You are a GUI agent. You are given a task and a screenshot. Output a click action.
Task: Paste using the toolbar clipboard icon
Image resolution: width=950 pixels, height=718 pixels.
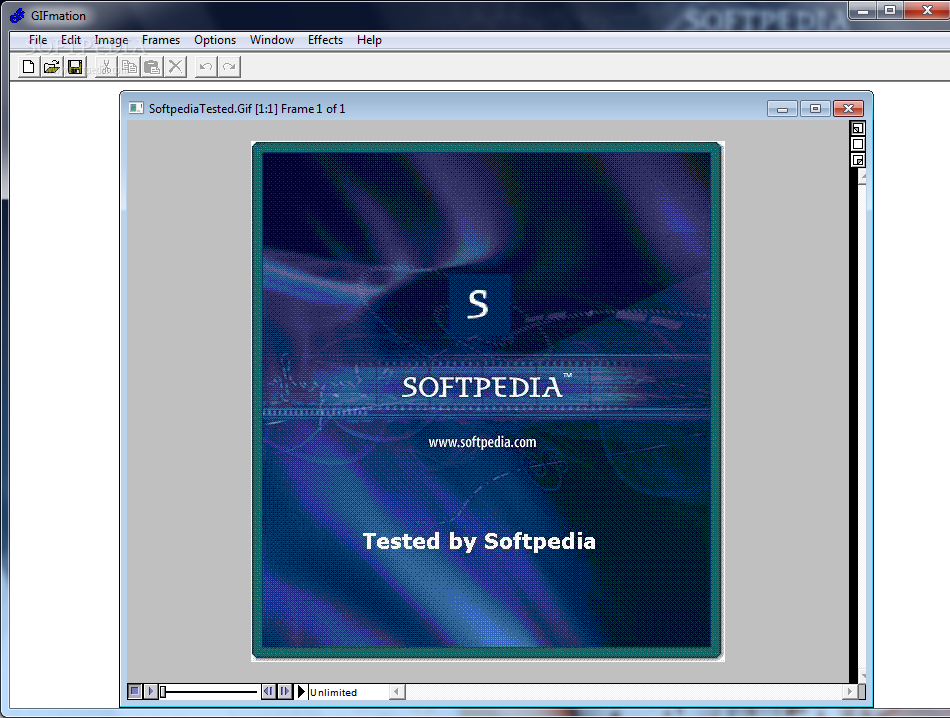(x=152, y=67)
